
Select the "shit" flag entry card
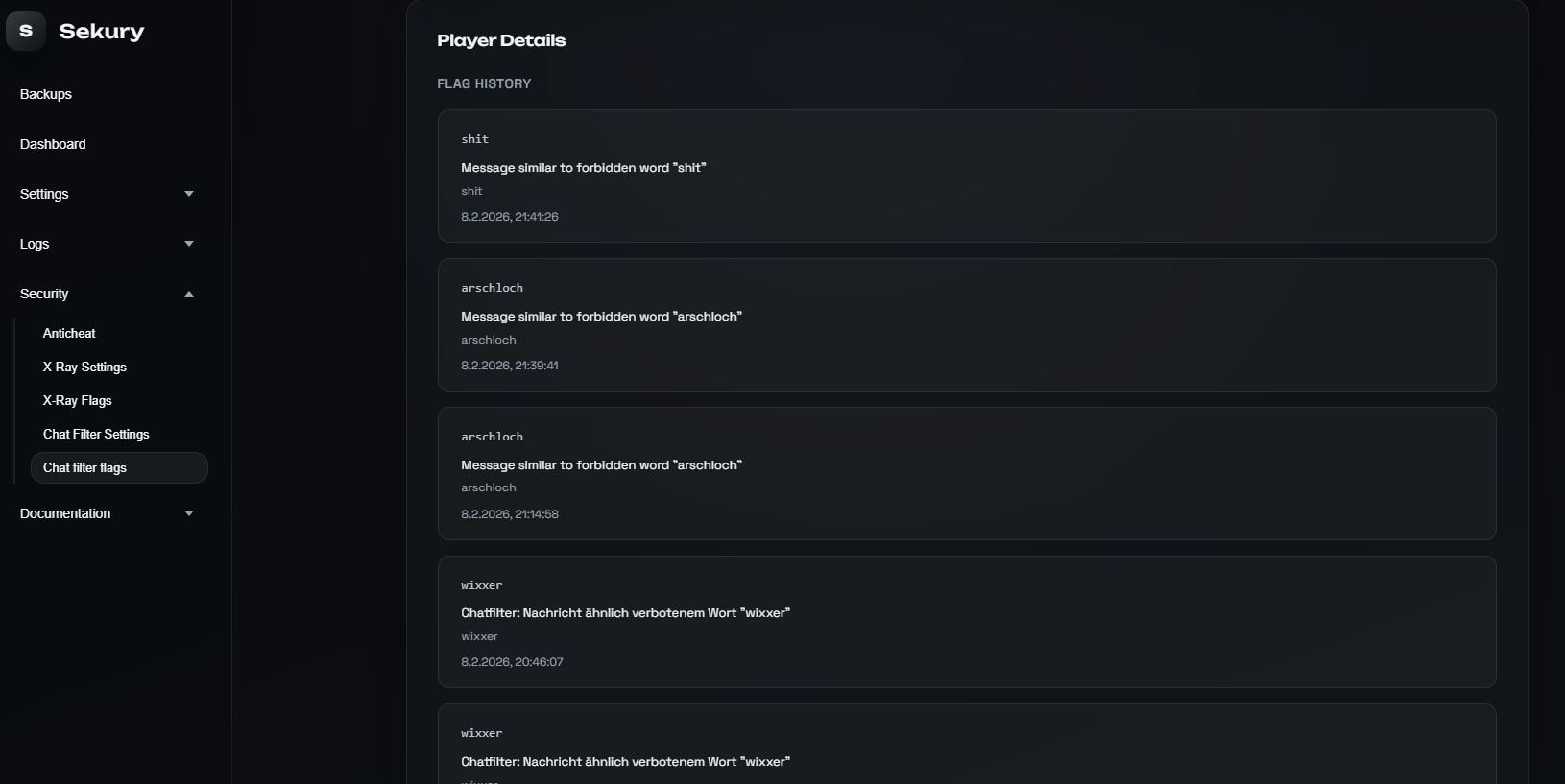[966, 177]
